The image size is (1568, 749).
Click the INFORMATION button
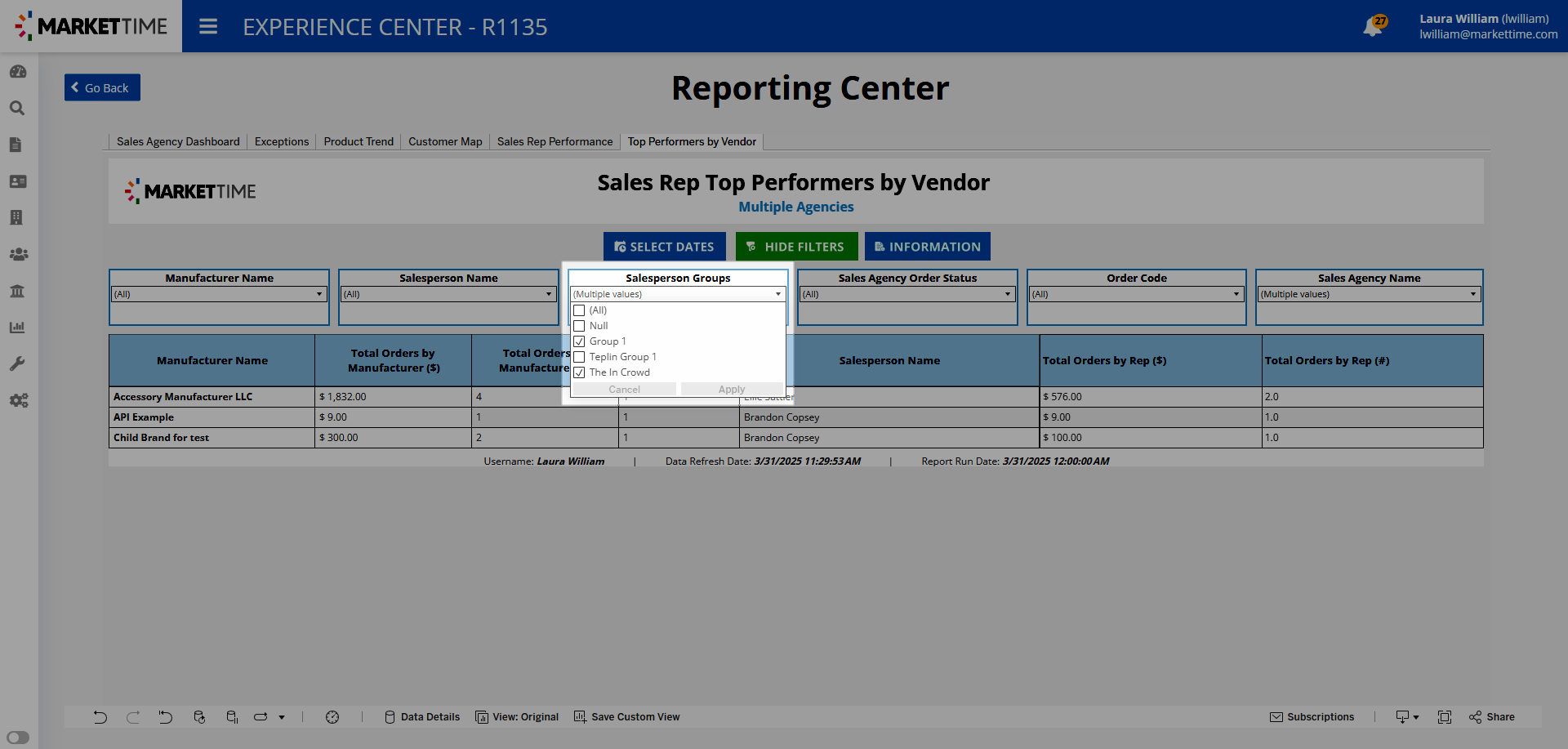click(x=928, y=247)
